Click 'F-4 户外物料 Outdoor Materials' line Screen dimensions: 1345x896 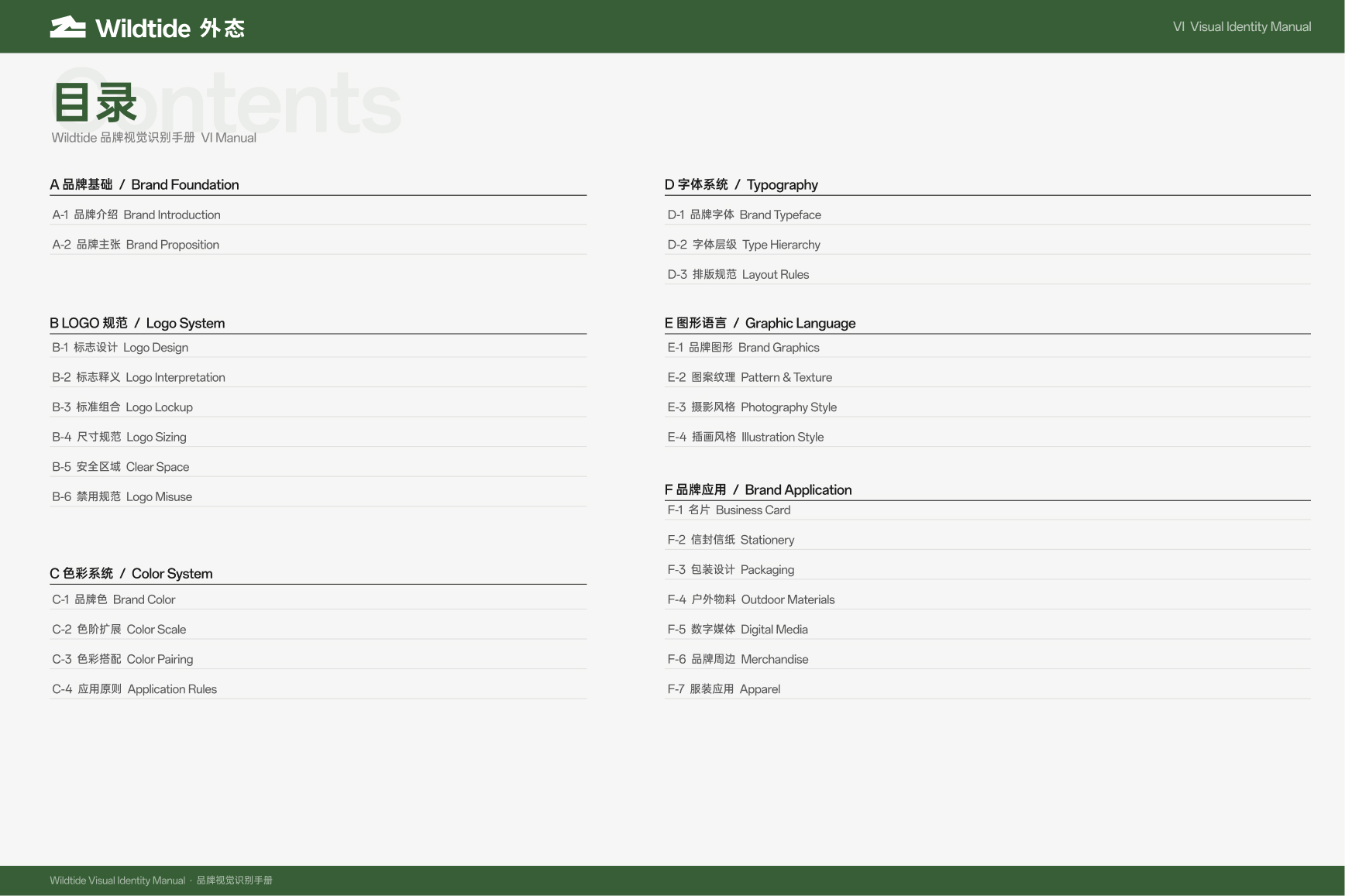pyautogui.click(x=752, y=599)
